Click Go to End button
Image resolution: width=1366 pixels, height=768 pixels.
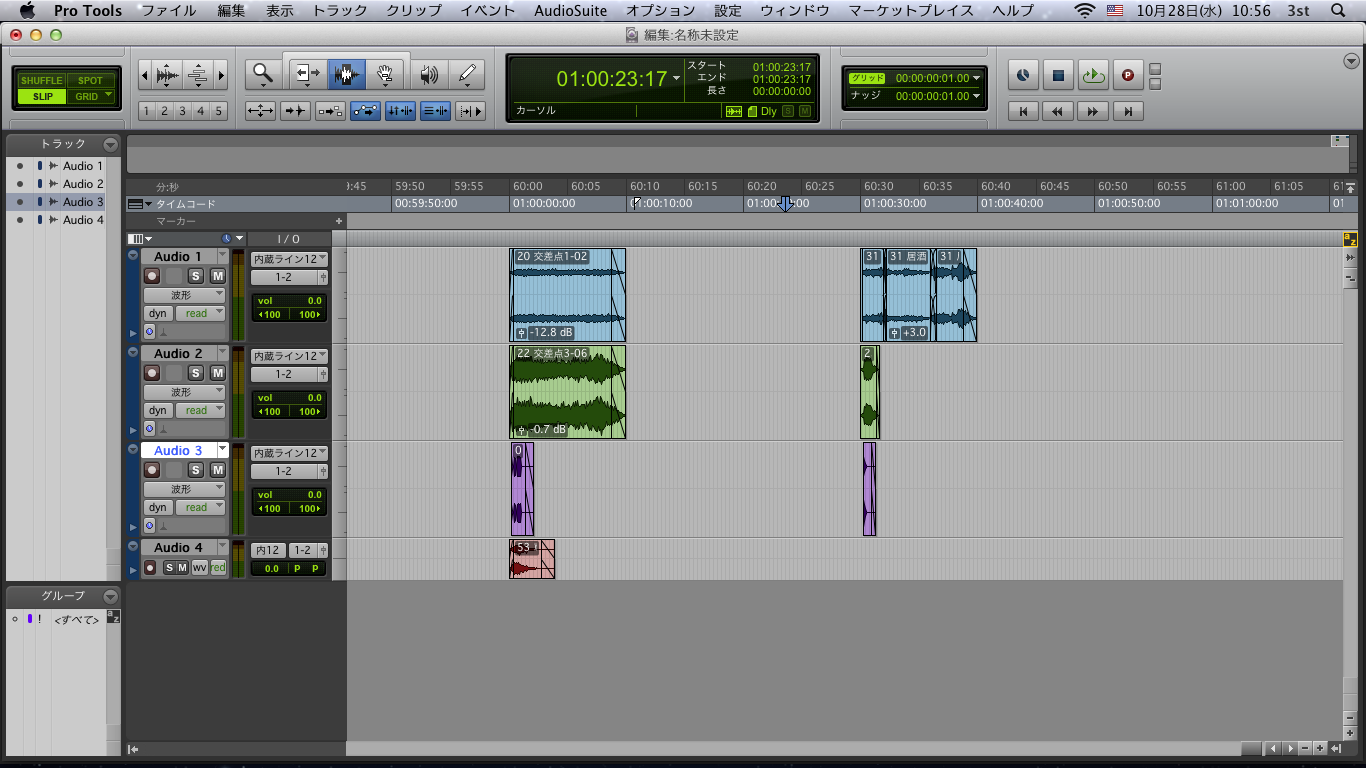pyautogui.click(x=1128, y=111)
